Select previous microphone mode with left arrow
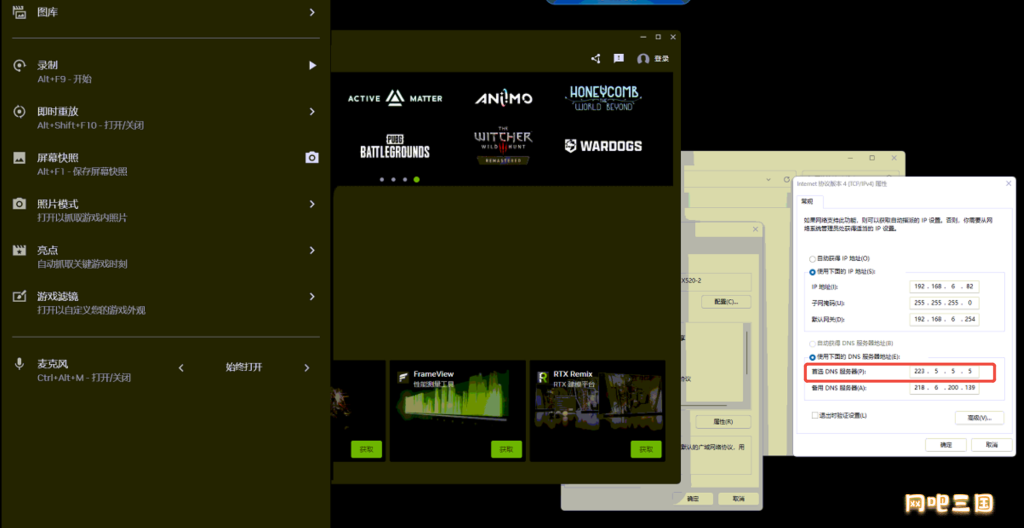Viewport: 1024px width, 528px height. pyautogui.click(x=182, y=368)
